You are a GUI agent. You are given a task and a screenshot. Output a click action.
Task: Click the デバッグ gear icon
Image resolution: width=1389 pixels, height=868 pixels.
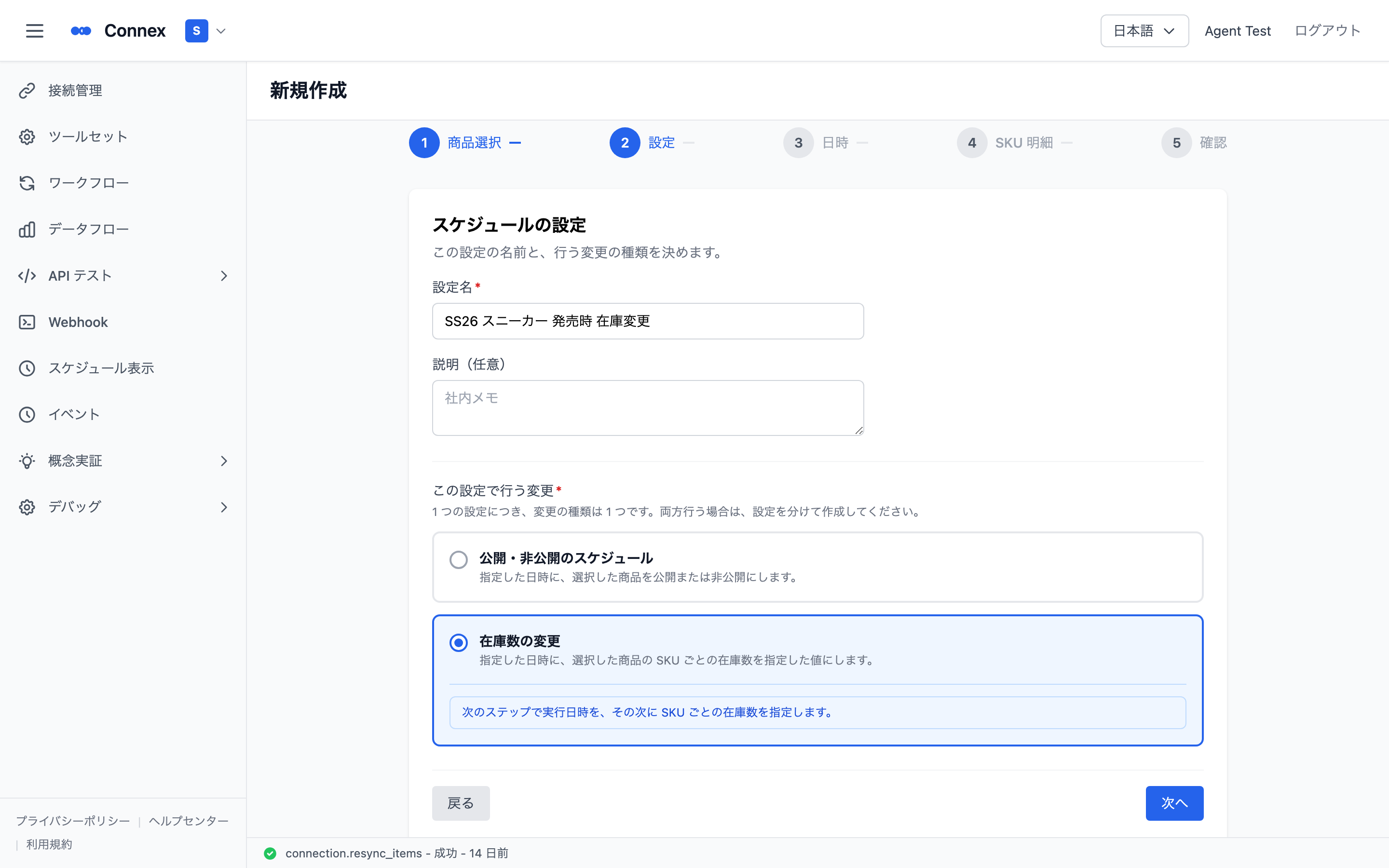(x=27, y=507)
